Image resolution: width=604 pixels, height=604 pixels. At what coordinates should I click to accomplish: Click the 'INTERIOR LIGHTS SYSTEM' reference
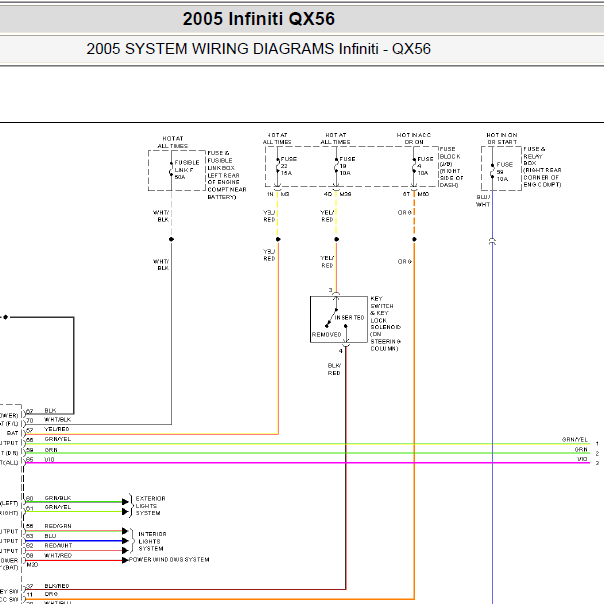[152, 541]
